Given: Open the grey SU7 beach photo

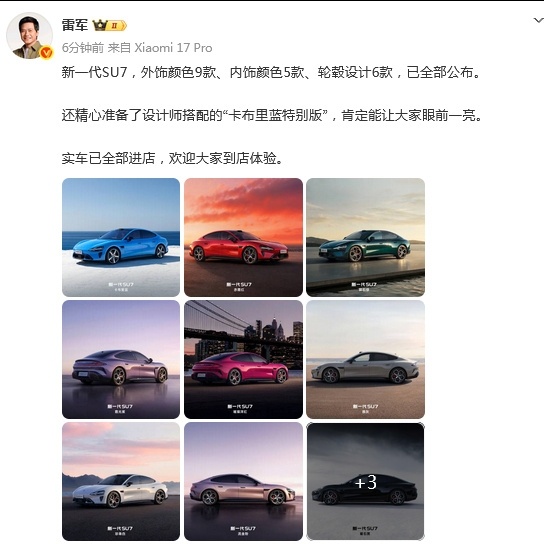Looking at the screenshot, I should point(365,359).
